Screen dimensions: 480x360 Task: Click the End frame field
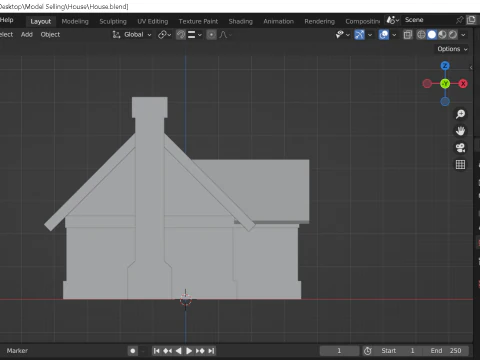tap(446, 351)
